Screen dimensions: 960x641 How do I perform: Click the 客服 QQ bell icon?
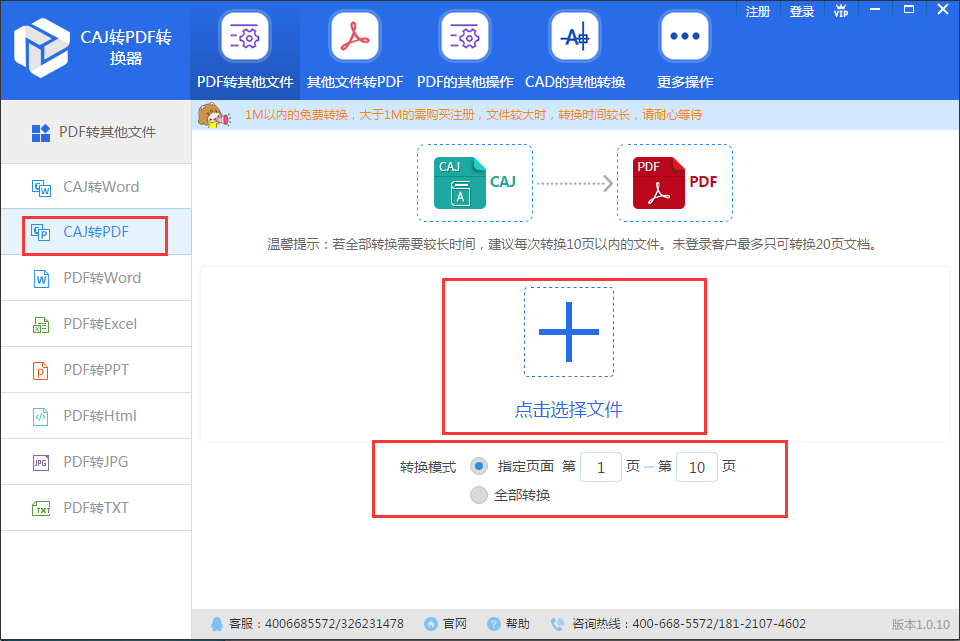tap(217, 624)
